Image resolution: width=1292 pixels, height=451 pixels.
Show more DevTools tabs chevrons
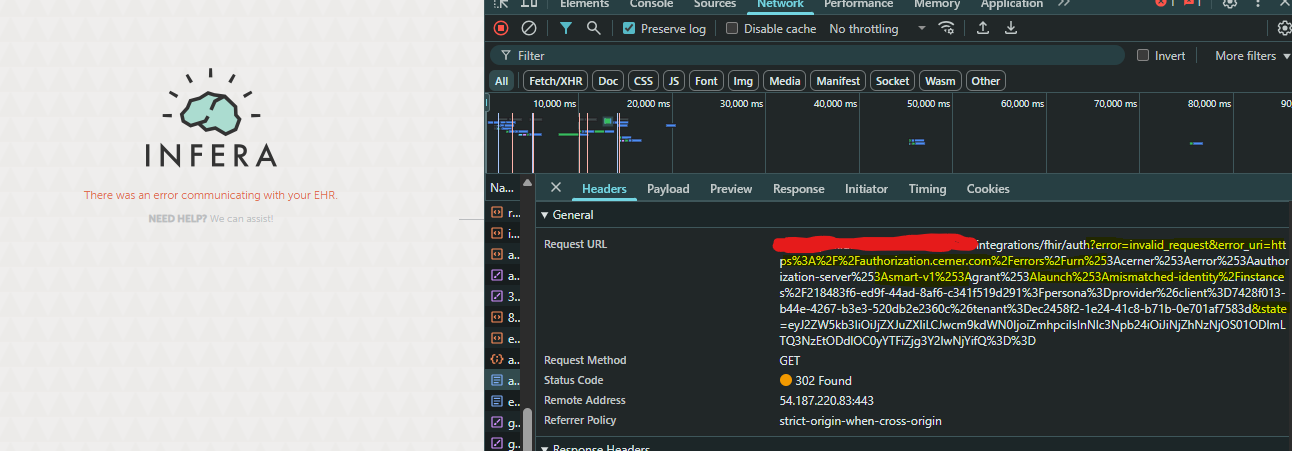click(x=1063, y=3)
